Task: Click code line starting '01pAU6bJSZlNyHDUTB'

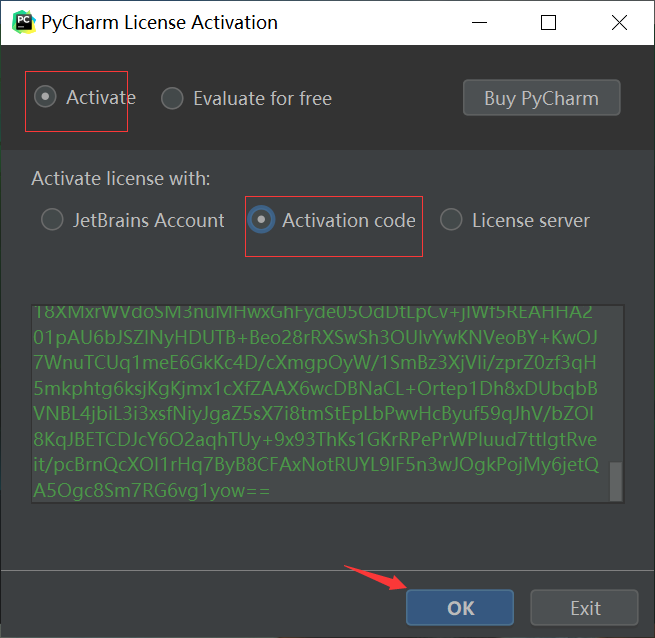Action: [x=315, y=338]
